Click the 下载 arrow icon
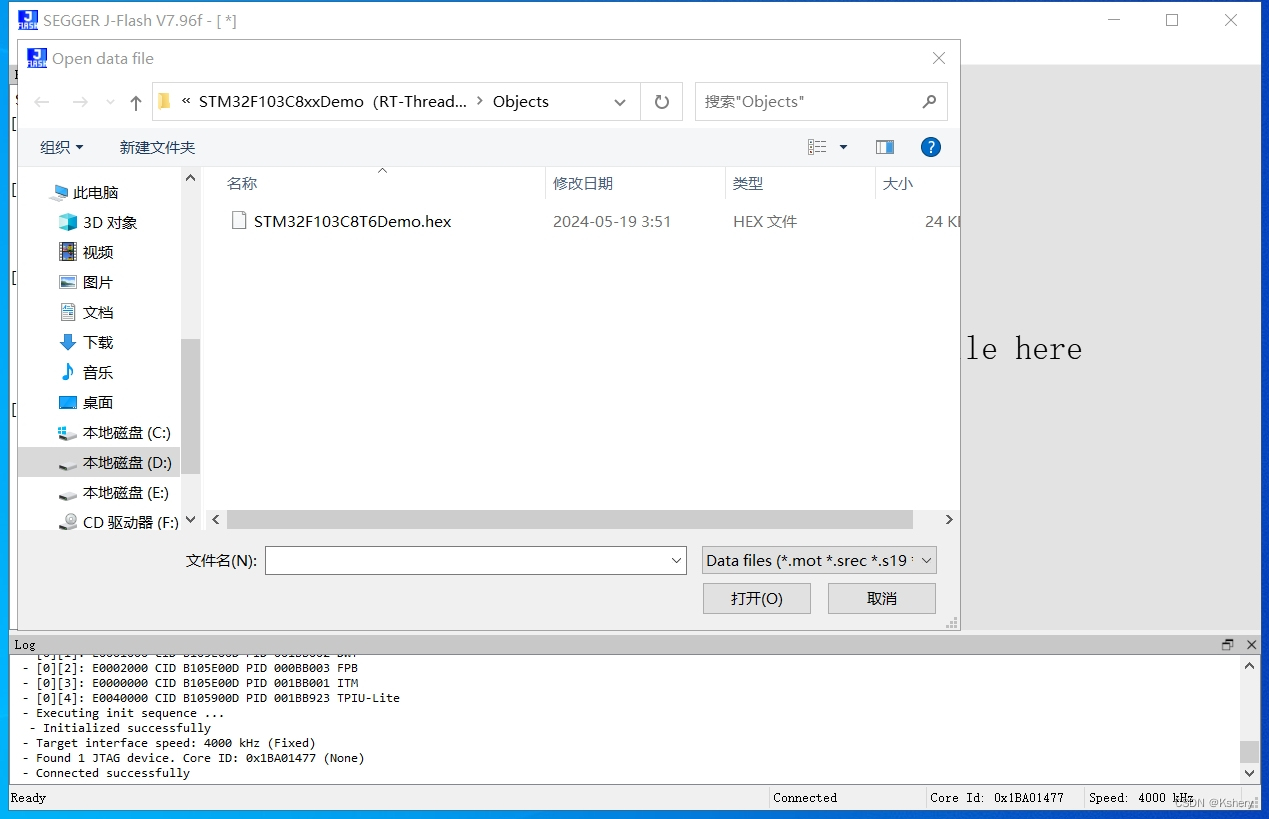 pos(68,342)
